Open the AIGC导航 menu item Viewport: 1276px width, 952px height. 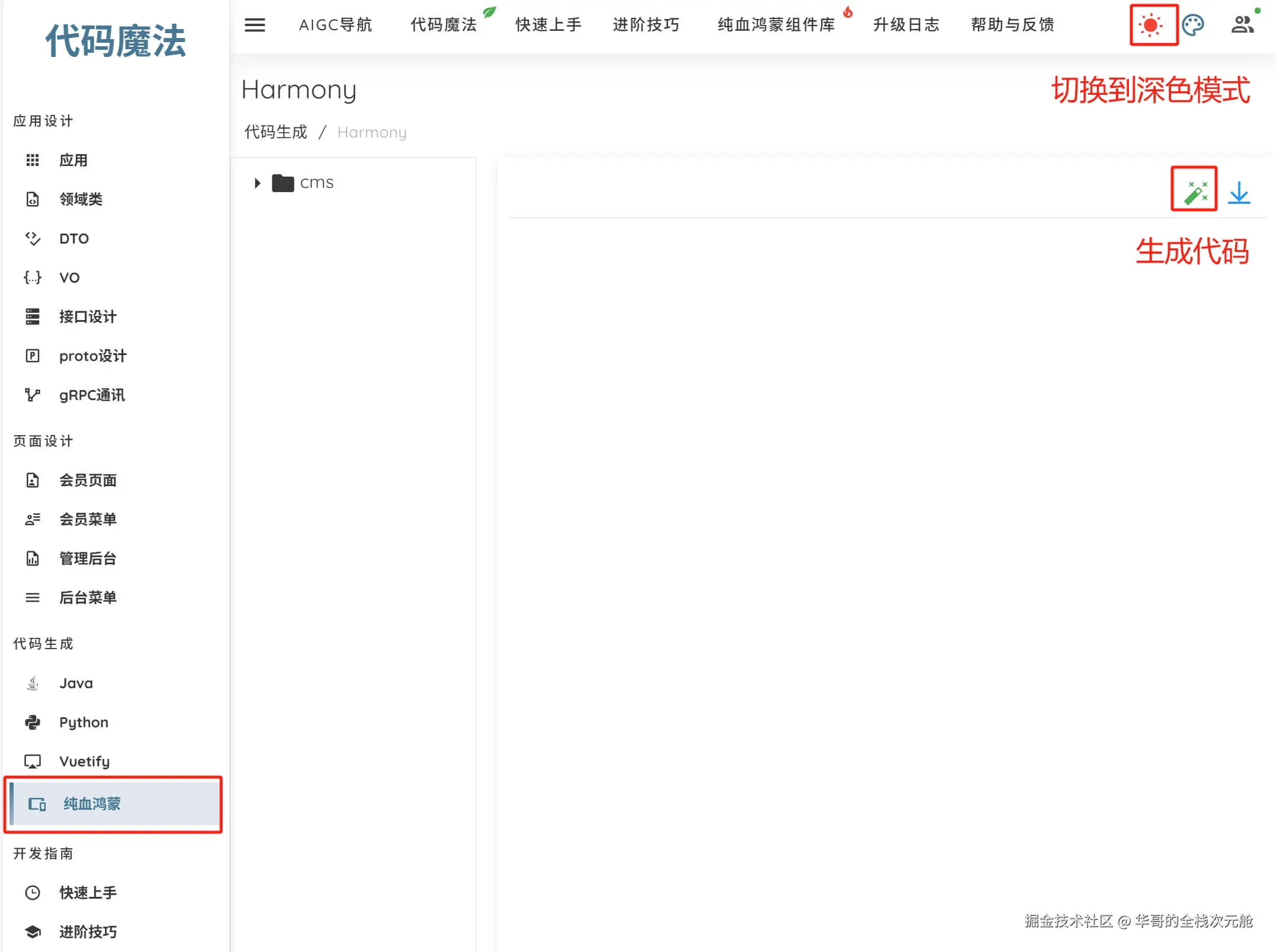tap(336, 25)
